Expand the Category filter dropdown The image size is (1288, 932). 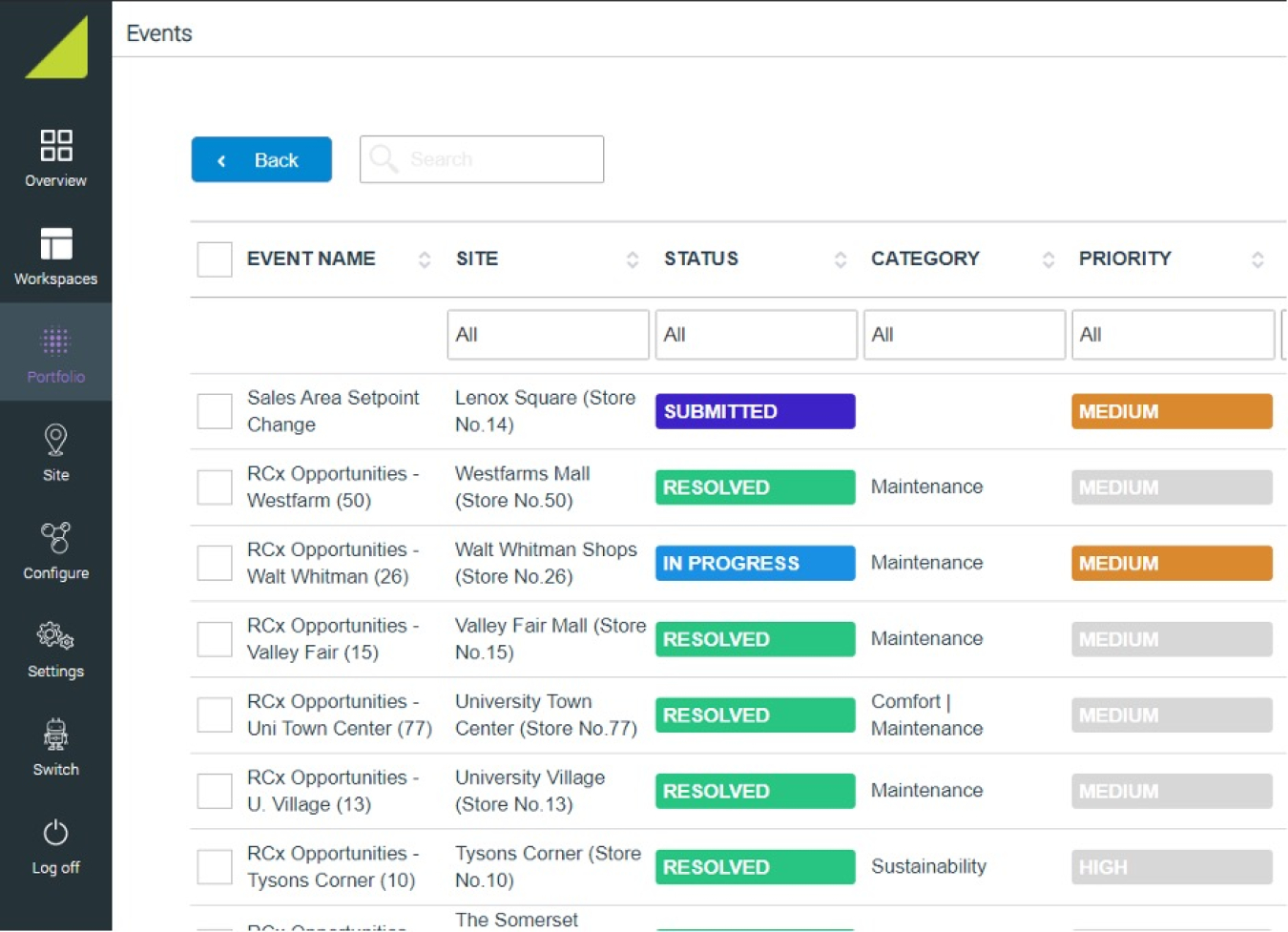pyautogui.click(x=964, y=335)
